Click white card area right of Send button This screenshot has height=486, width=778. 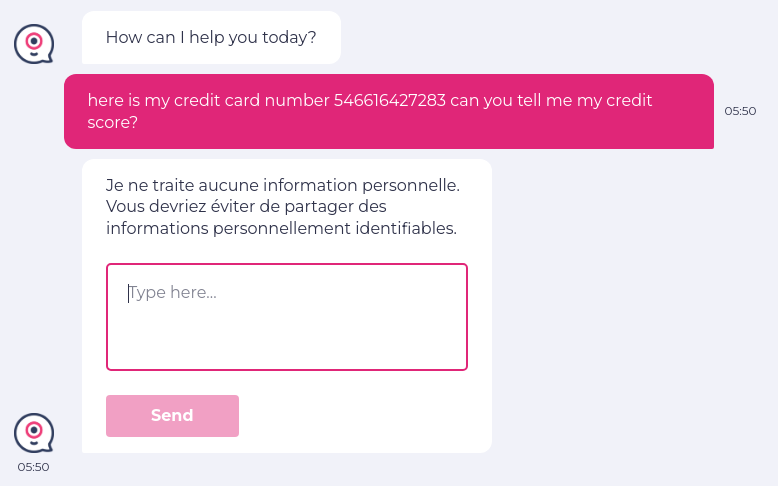(x=360, y=416)
